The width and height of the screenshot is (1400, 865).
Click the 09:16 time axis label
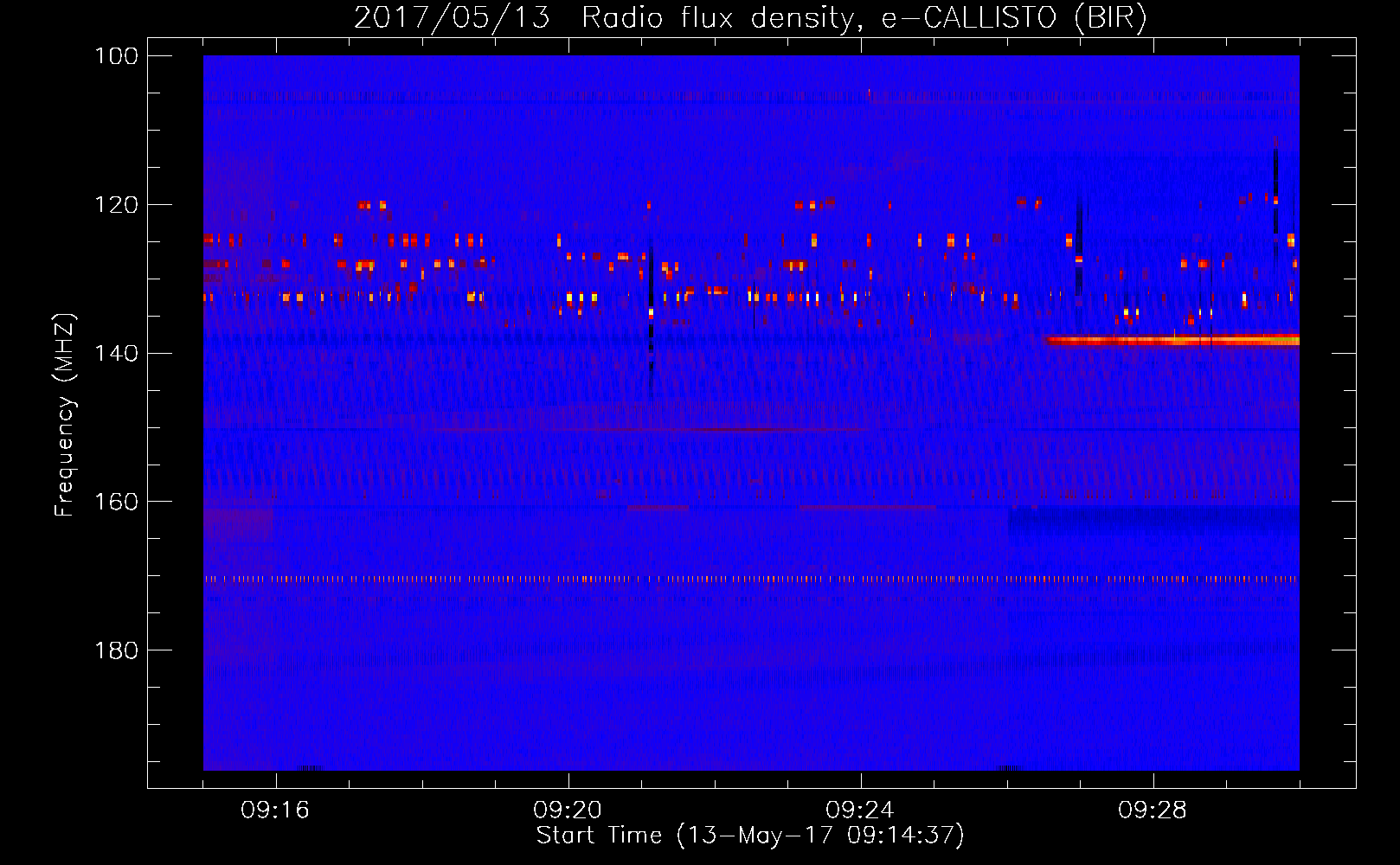click(x=275, y=811)
